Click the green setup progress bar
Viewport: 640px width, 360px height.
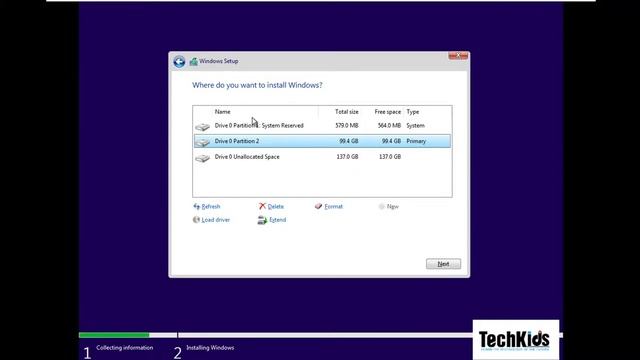pyautogui.click(x=114, y=335)
